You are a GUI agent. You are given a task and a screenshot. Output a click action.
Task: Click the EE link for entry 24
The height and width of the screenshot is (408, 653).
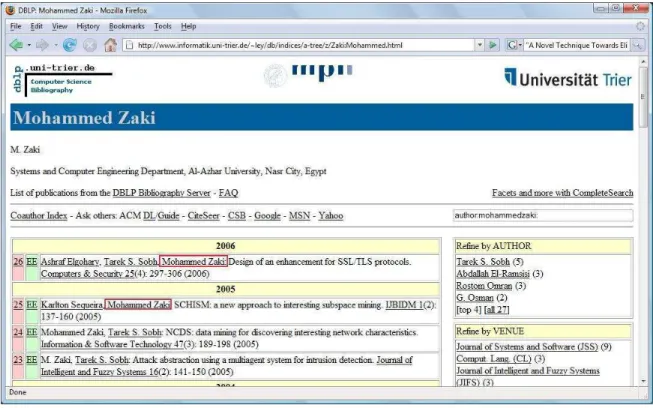pyautogui.click(x=32, y=332)
